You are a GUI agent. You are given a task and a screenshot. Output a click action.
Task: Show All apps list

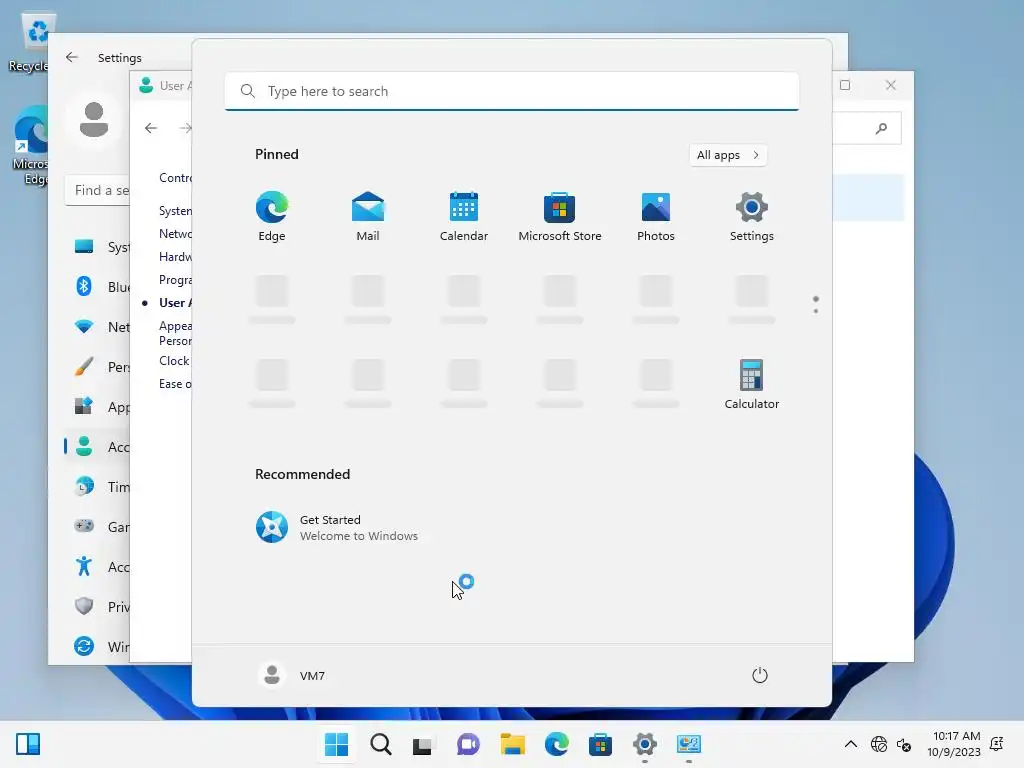(728, 155)
